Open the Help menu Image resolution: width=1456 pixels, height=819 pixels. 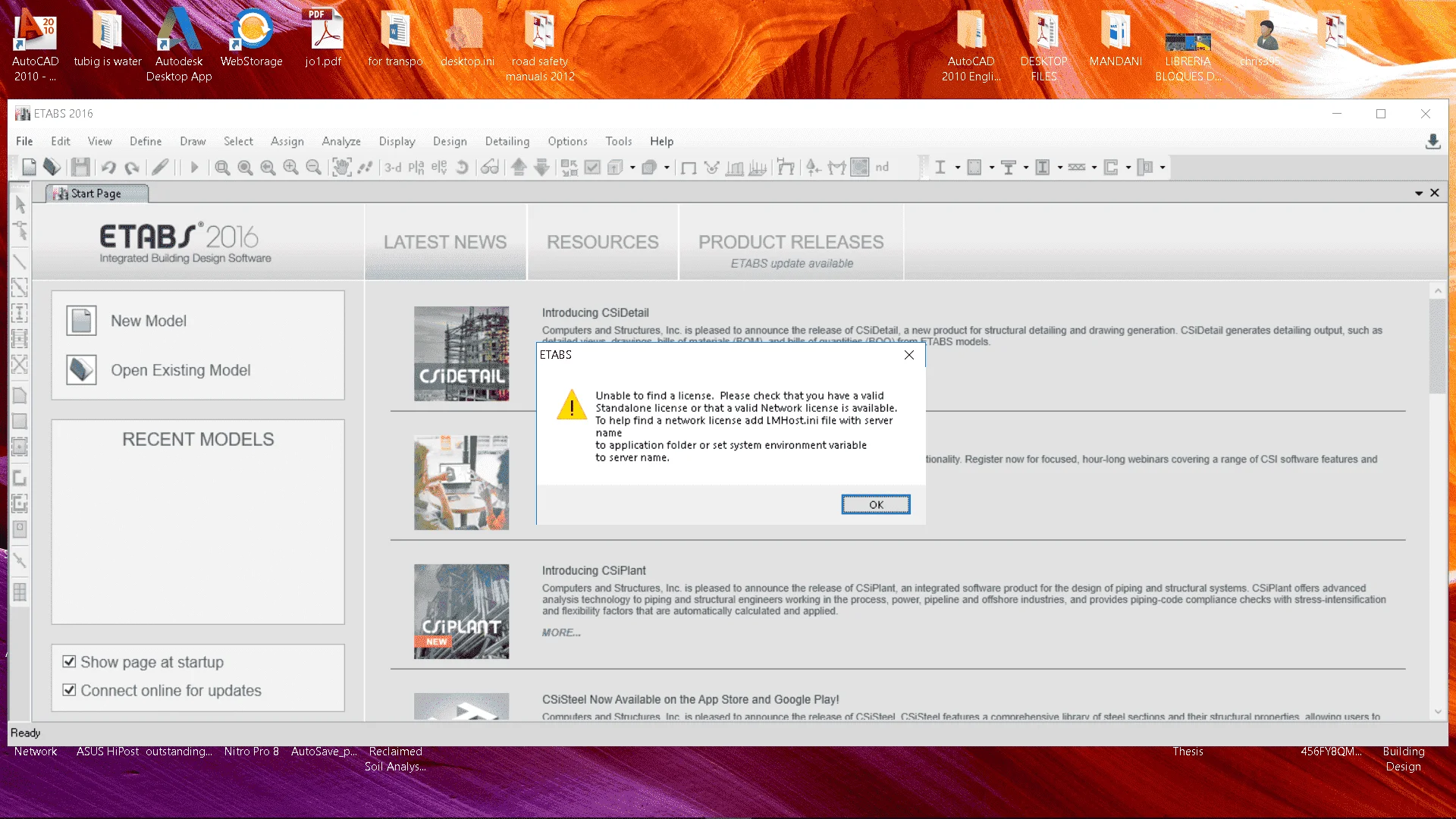click(x=661, y=142)
